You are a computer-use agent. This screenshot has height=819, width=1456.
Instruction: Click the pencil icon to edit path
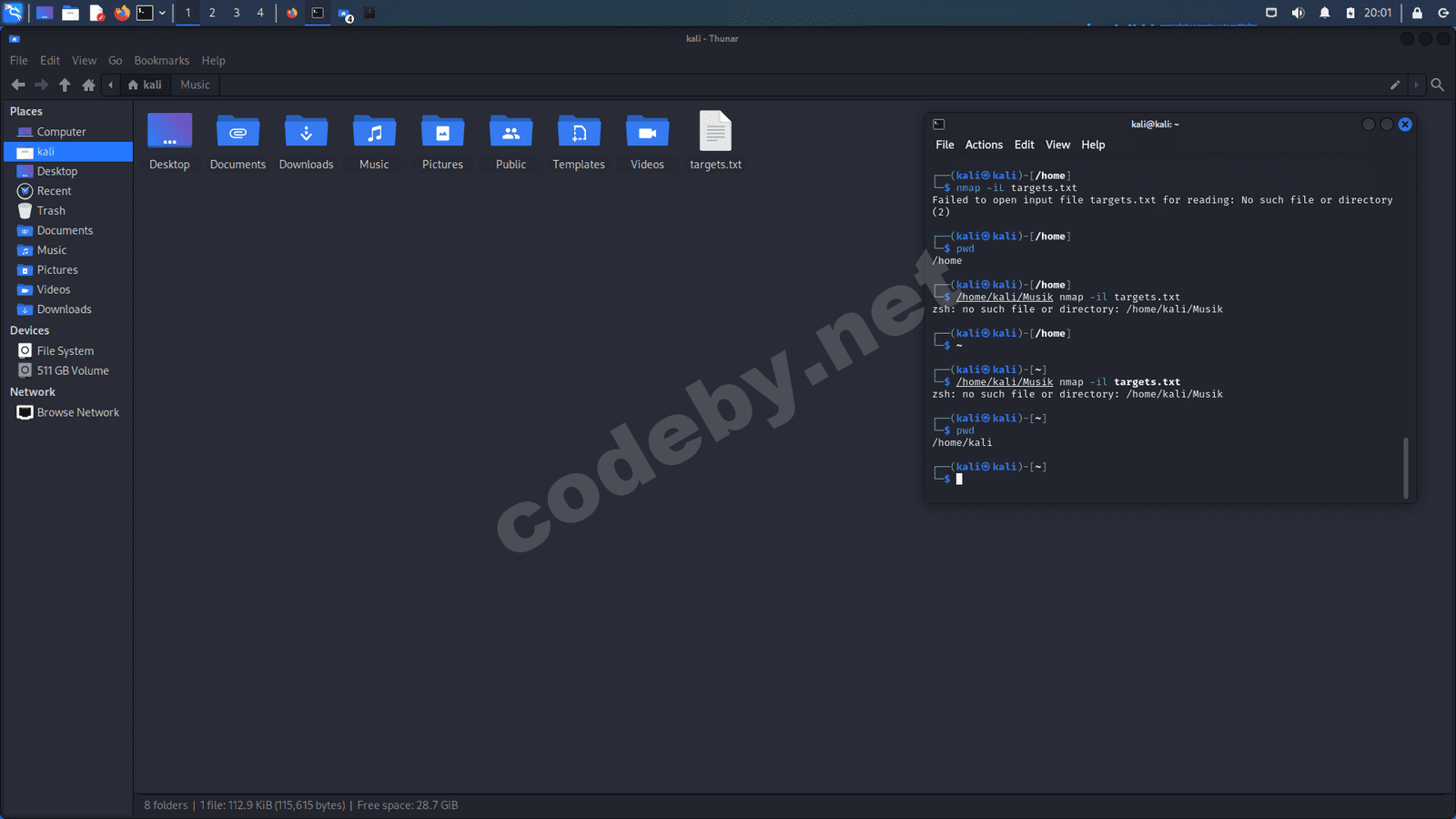coord(1395,85)
